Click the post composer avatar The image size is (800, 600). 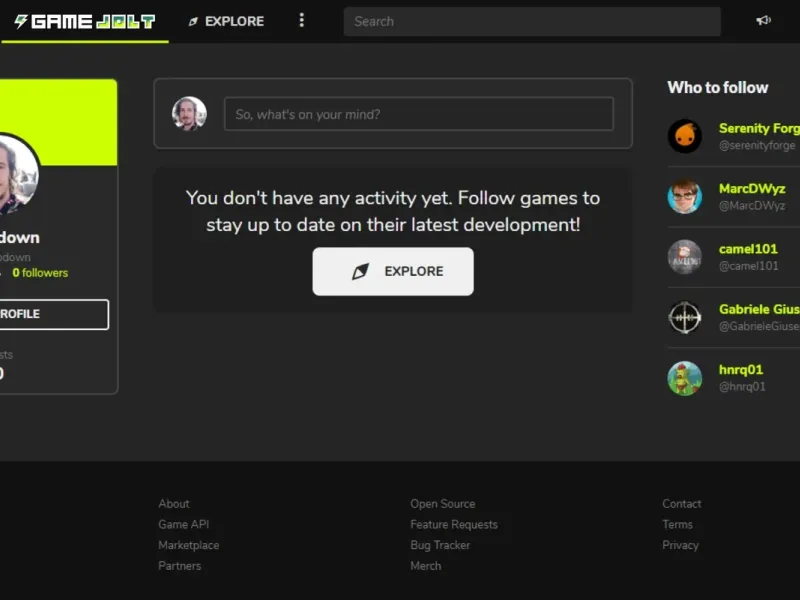189,113
